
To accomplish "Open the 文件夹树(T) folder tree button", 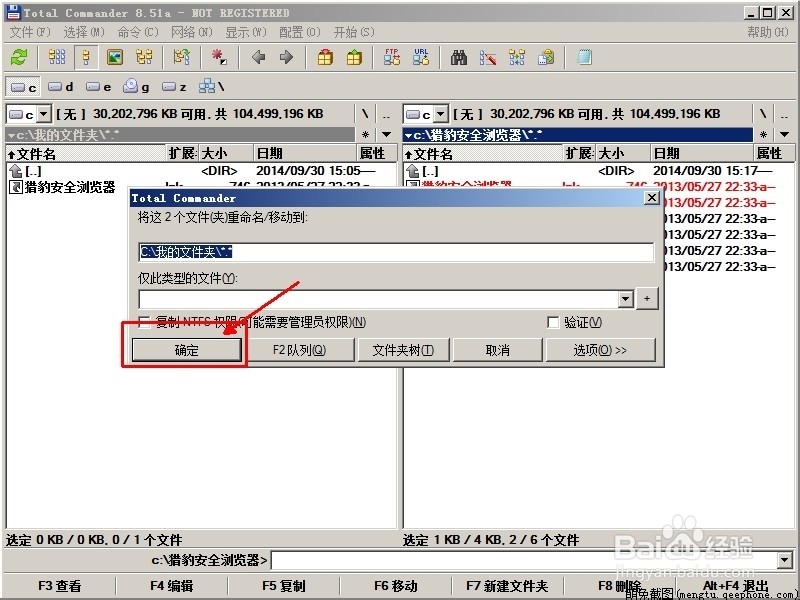I will [x=403, y=350].
